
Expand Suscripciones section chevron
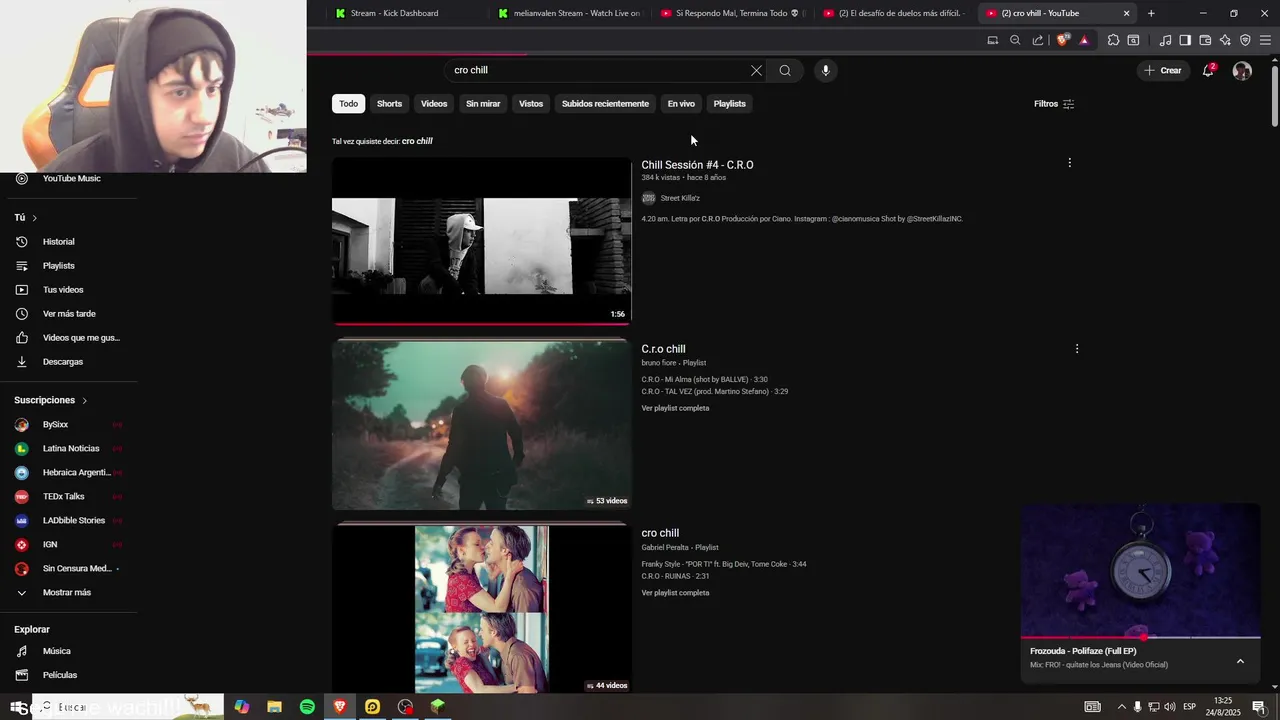84,401
